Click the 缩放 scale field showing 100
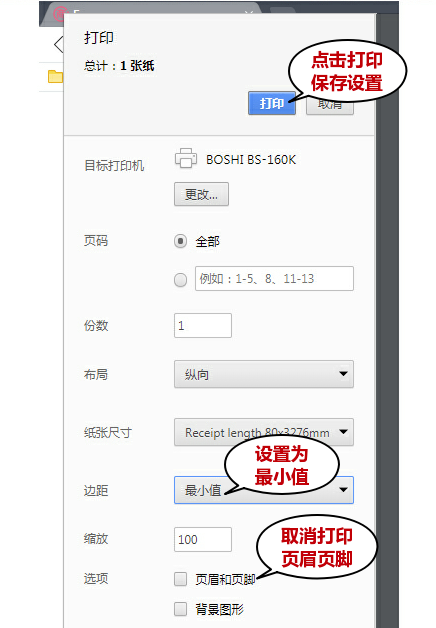Viewport: 436px width, 628px height. click(x=203, y=539)
